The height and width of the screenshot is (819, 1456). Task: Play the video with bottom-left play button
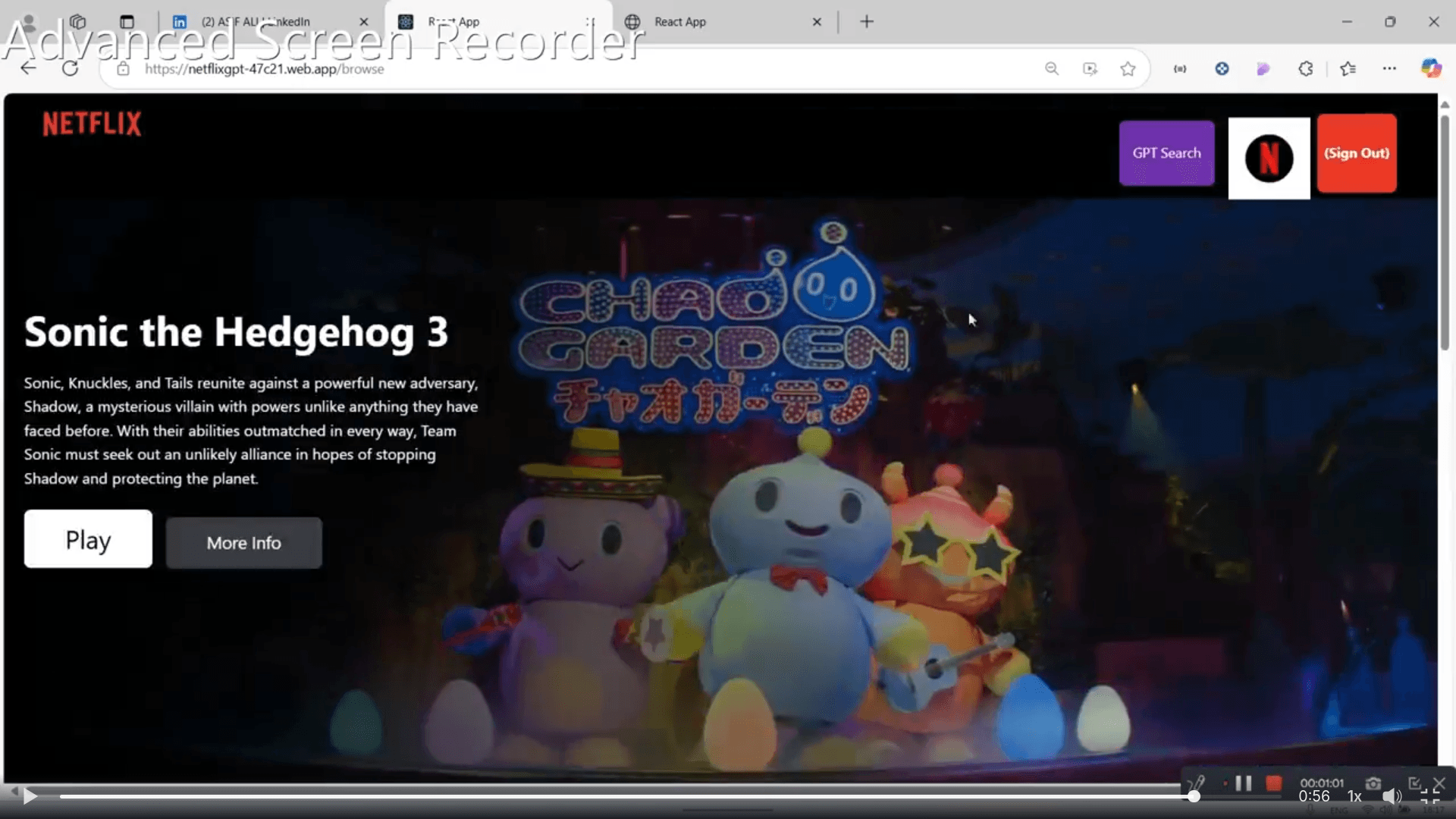coord(30,796)
